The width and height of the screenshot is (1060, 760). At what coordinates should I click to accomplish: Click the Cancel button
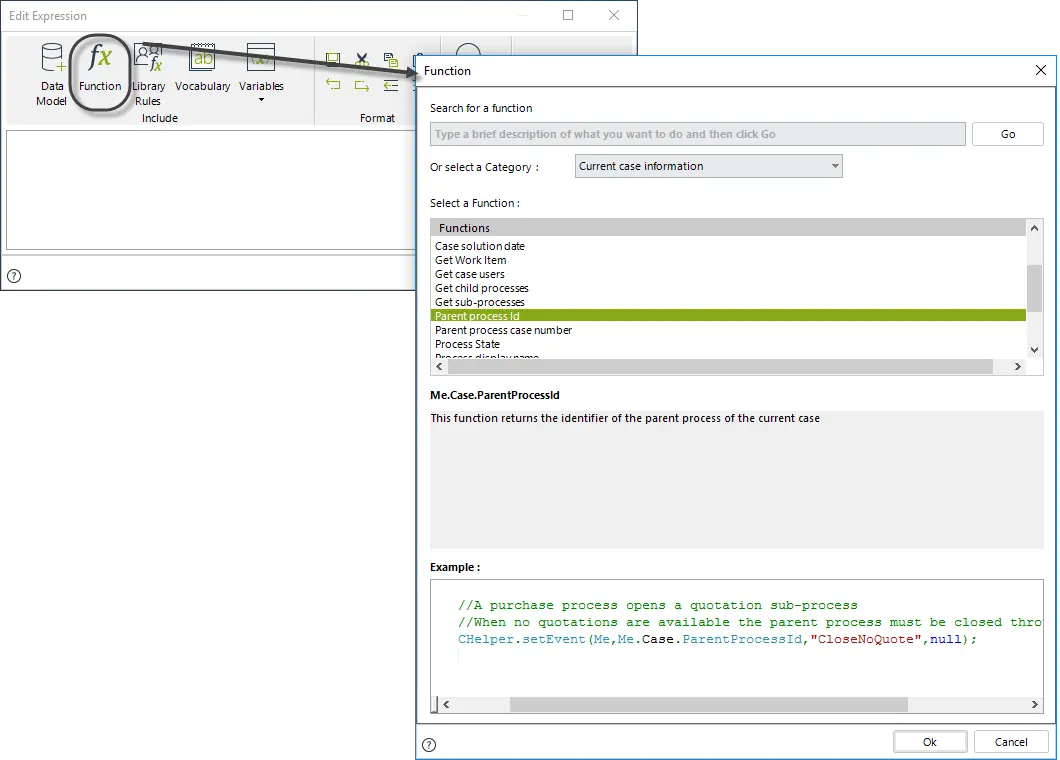click(x=1011, y=742)
